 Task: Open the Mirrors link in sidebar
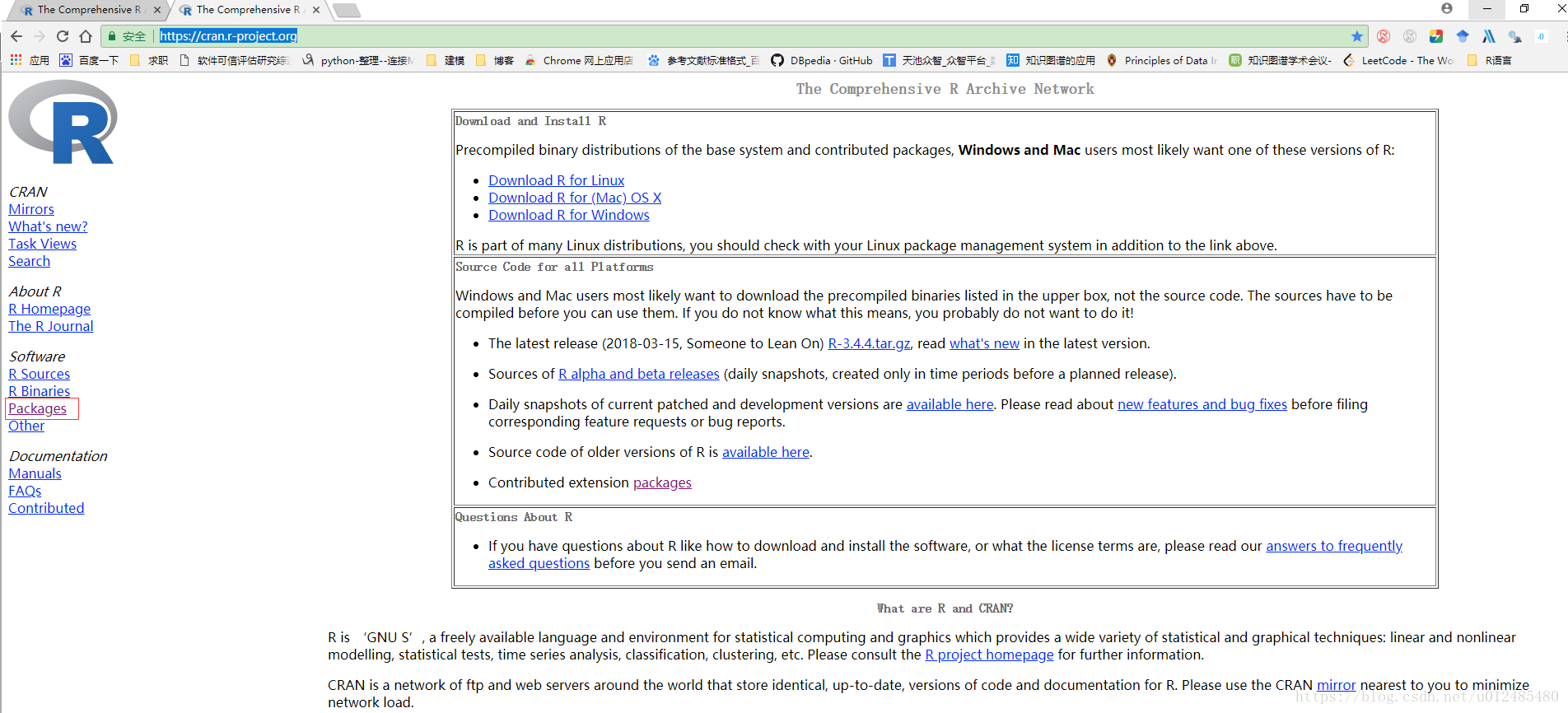pos(31,209)
